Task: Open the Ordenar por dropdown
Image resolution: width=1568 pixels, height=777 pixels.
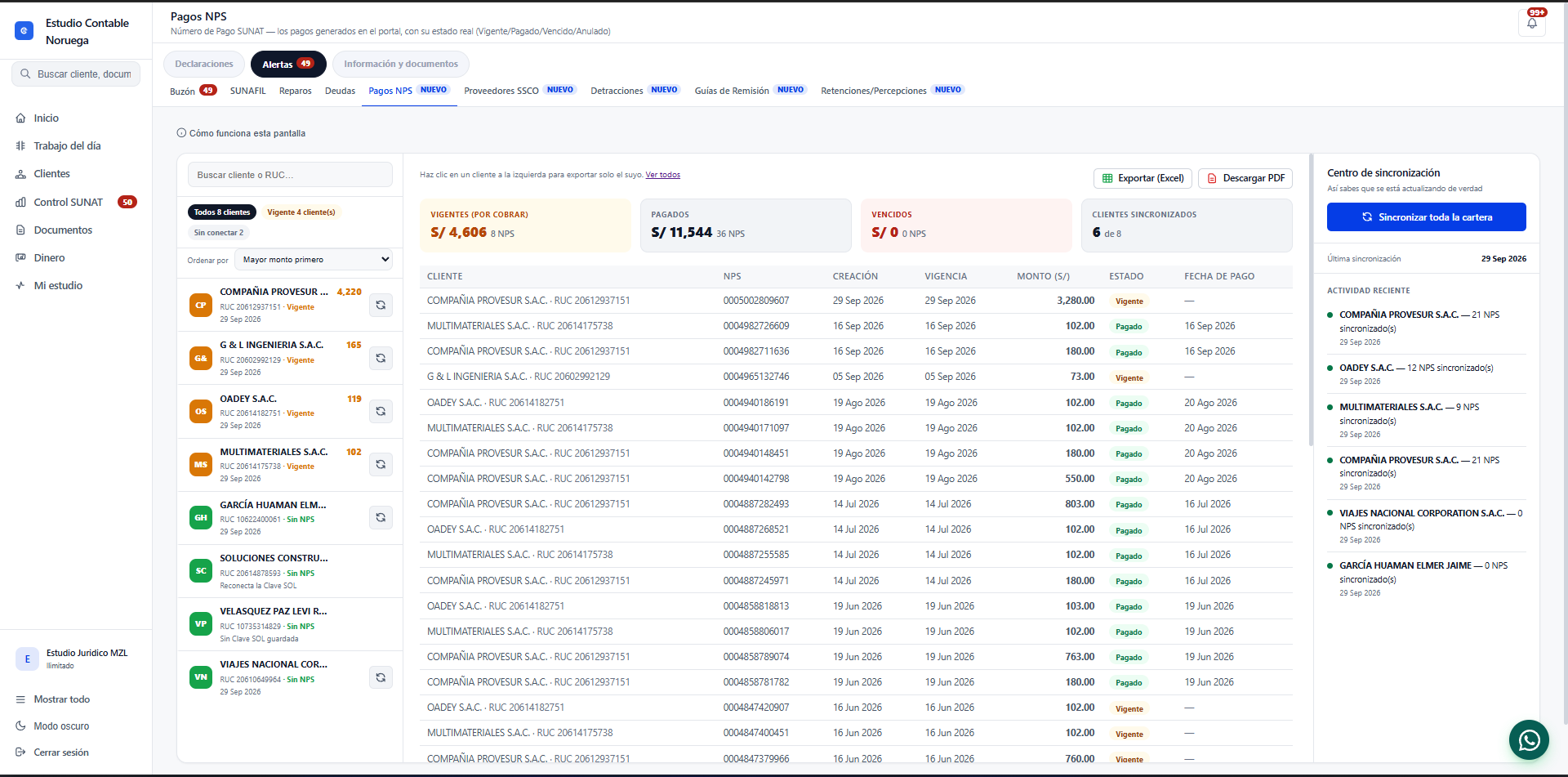Action: [x=314, y=260]
